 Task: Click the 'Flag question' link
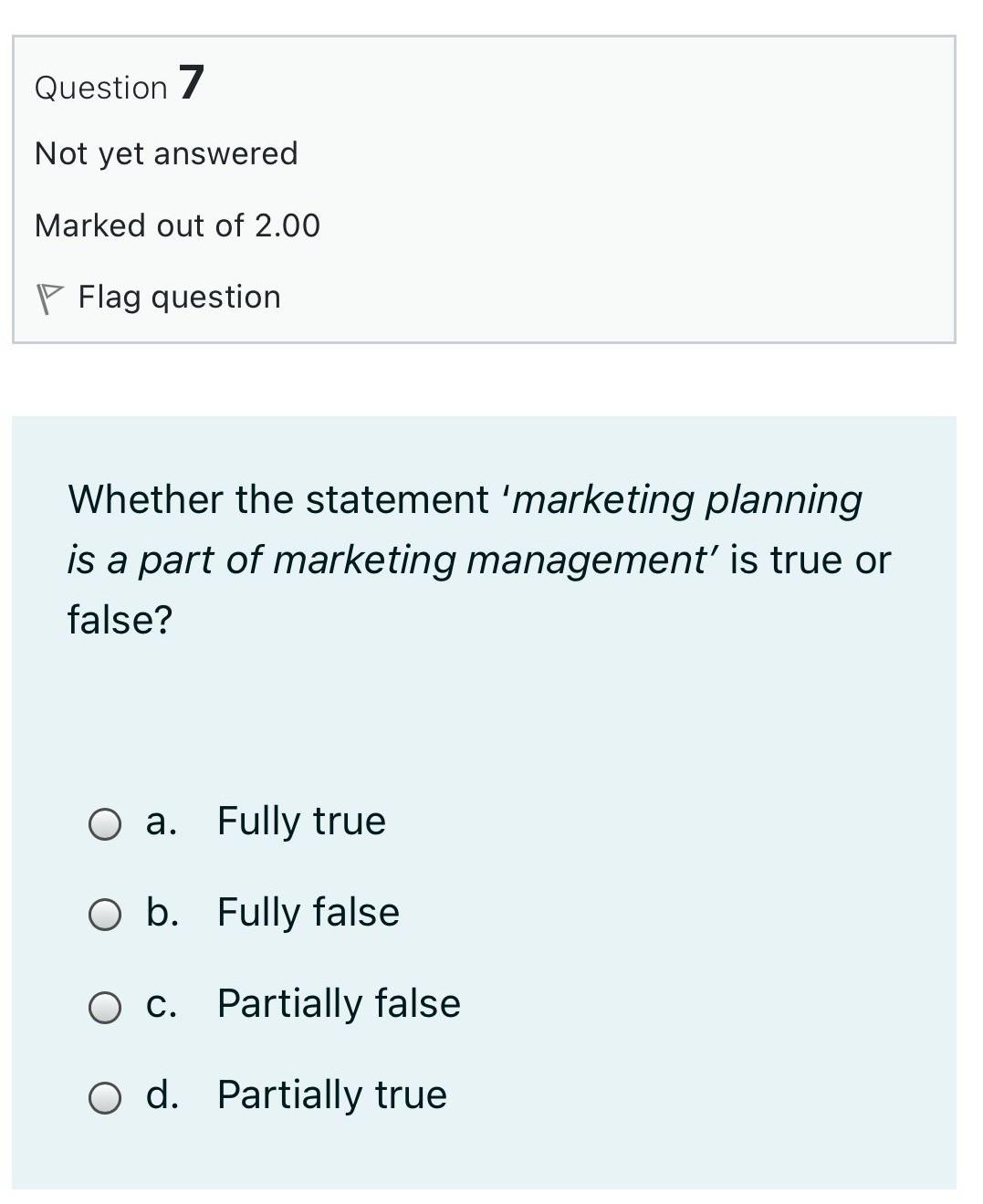(179, 296)
